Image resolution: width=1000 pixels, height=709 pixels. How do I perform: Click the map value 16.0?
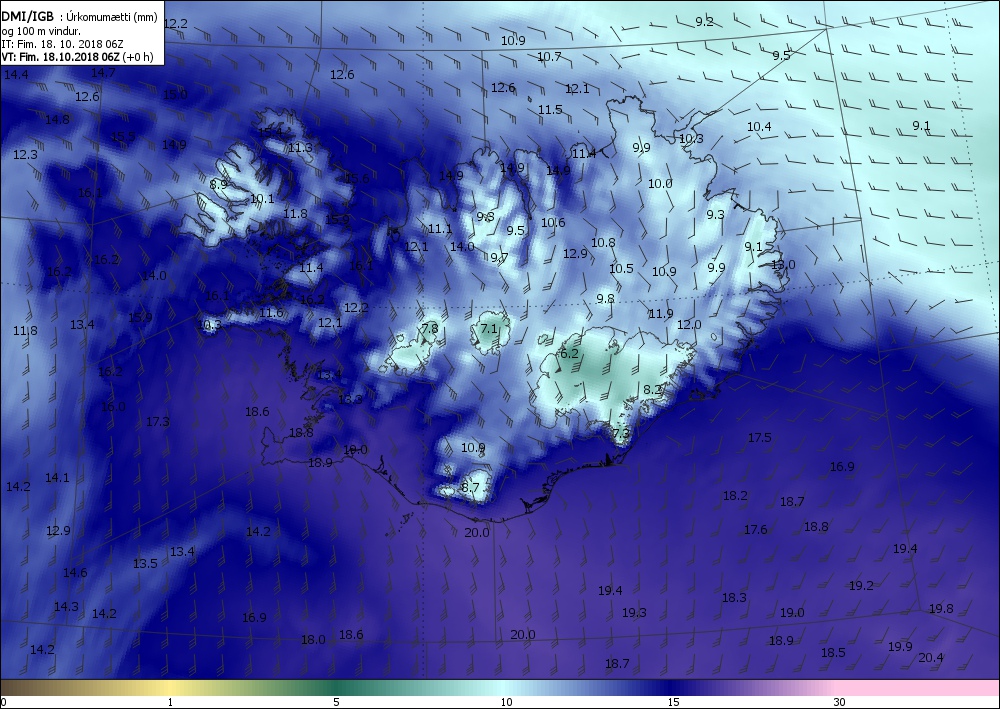[113, 407]
